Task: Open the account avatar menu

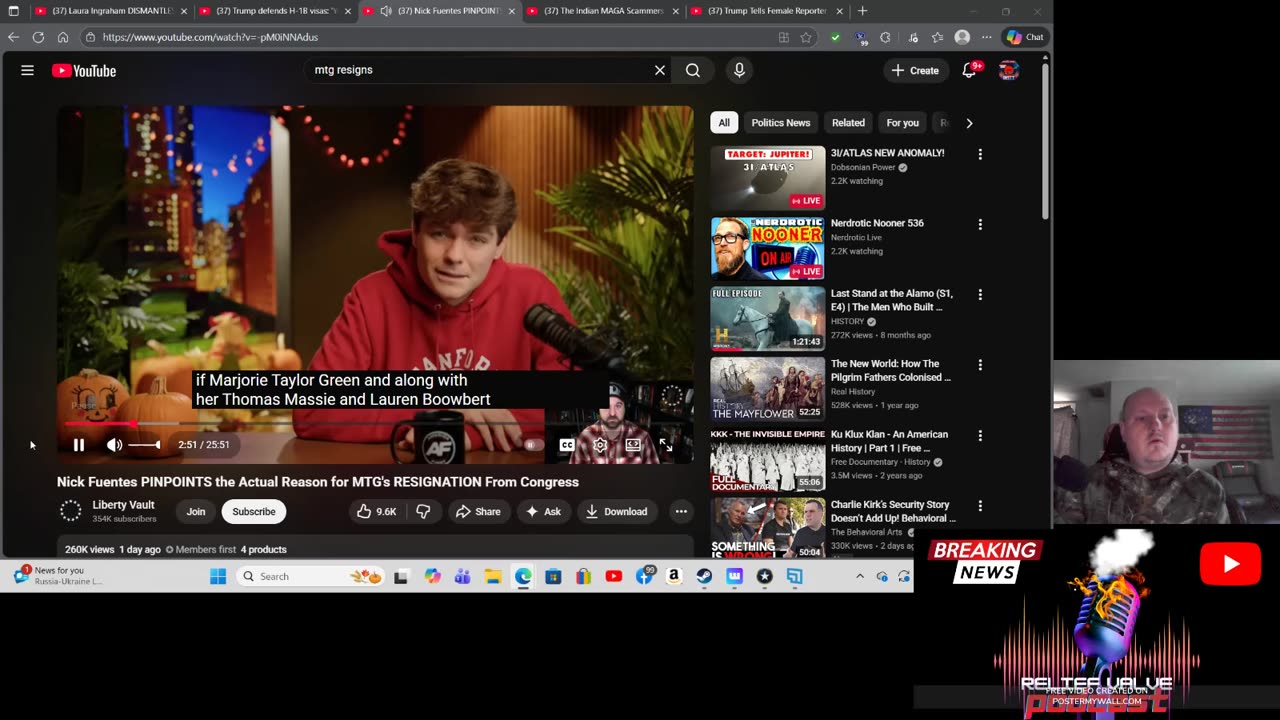Action: (1009, 71)
